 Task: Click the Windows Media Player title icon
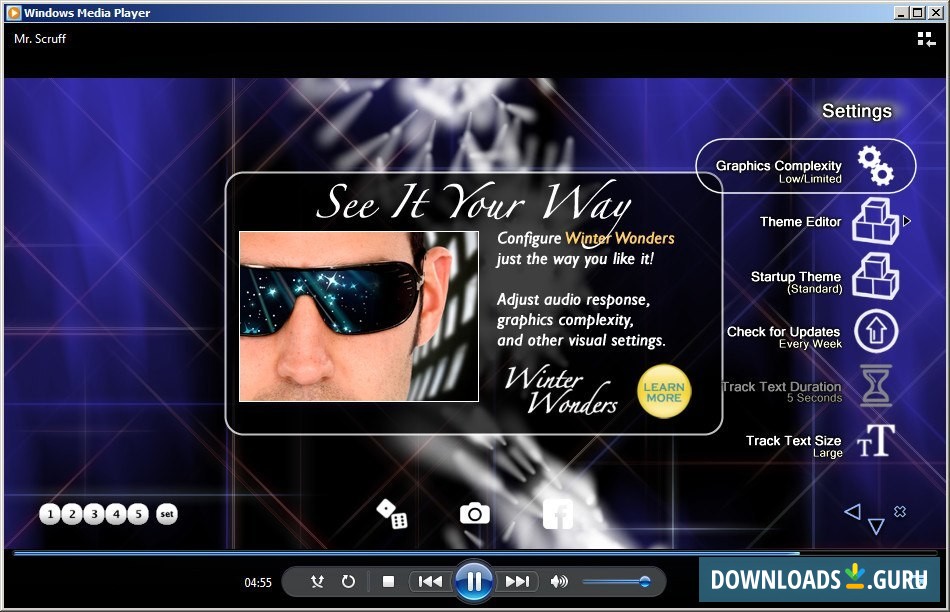point(13,13)
